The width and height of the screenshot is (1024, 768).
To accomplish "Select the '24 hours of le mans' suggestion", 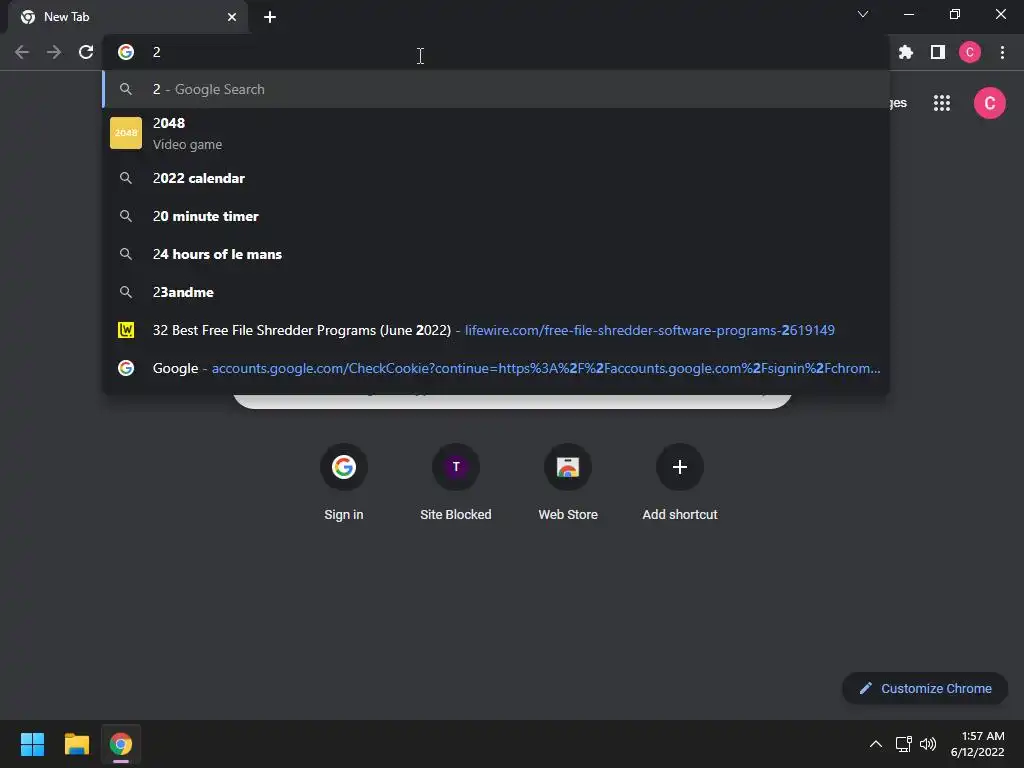I will click(496, 254).
